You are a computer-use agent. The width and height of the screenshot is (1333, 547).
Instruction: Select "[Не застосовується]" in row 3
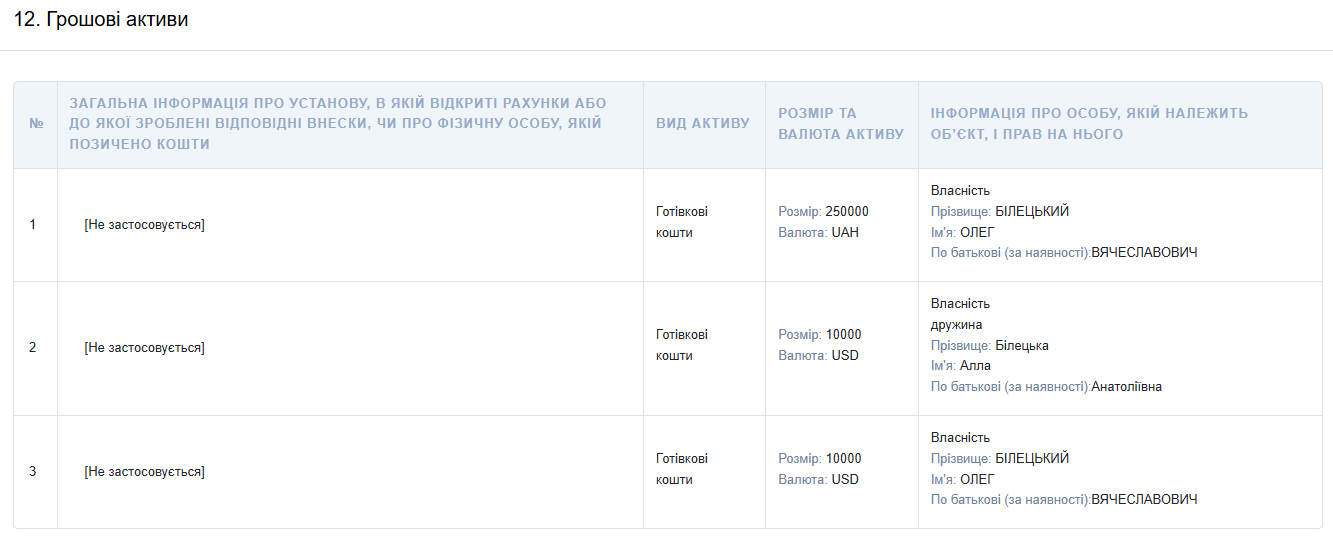145,472
